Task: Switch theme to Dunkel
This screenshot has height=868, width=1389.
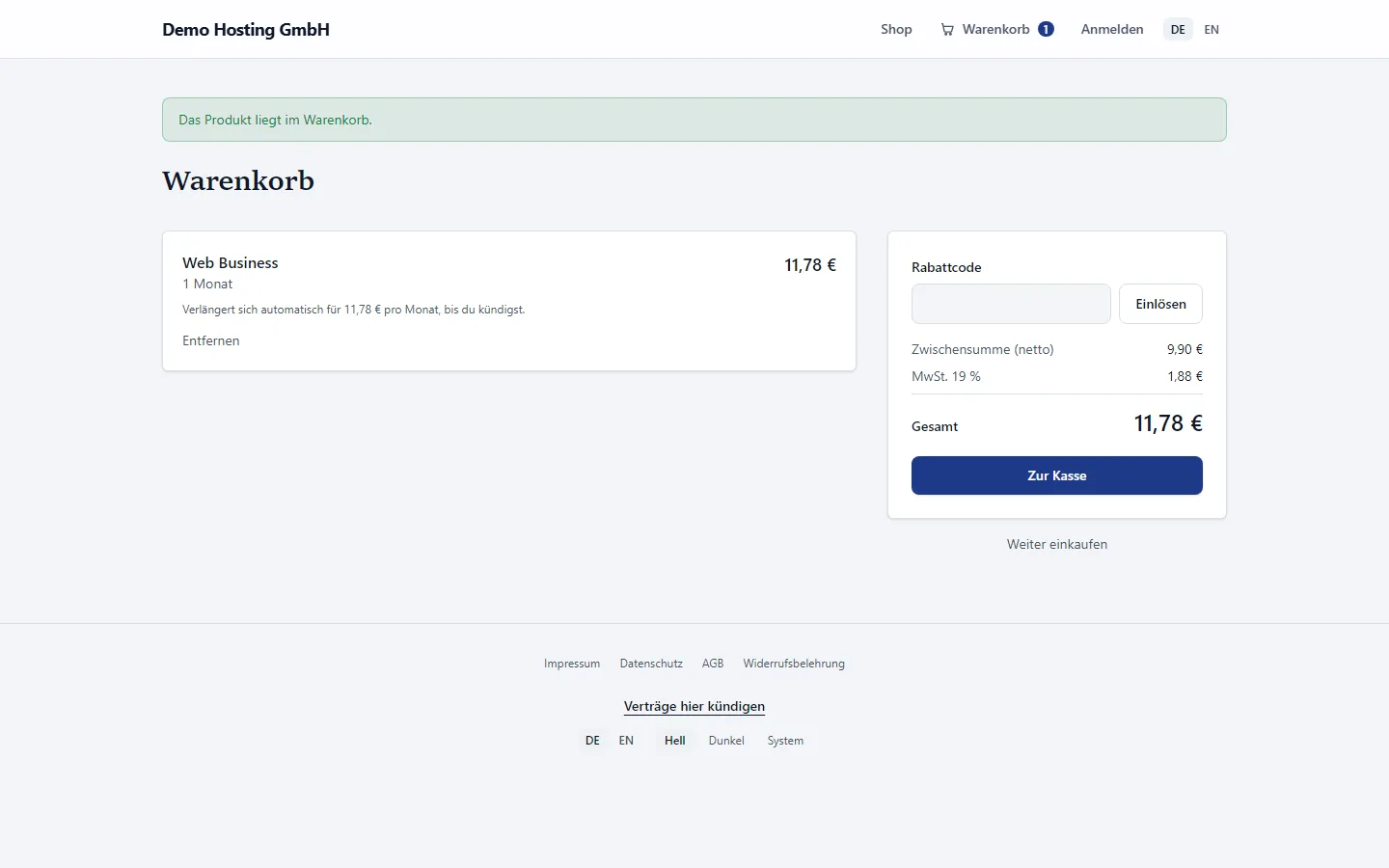Action: pos(726,741)
